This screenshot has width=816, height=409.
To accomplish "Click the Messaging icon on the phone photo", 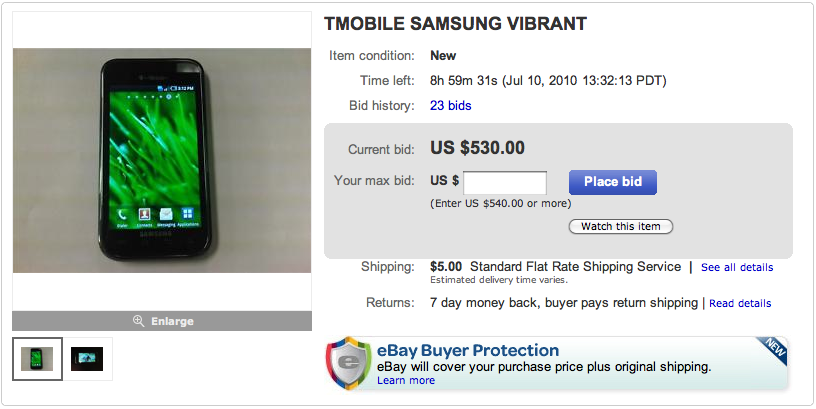I will coord(165,213).
